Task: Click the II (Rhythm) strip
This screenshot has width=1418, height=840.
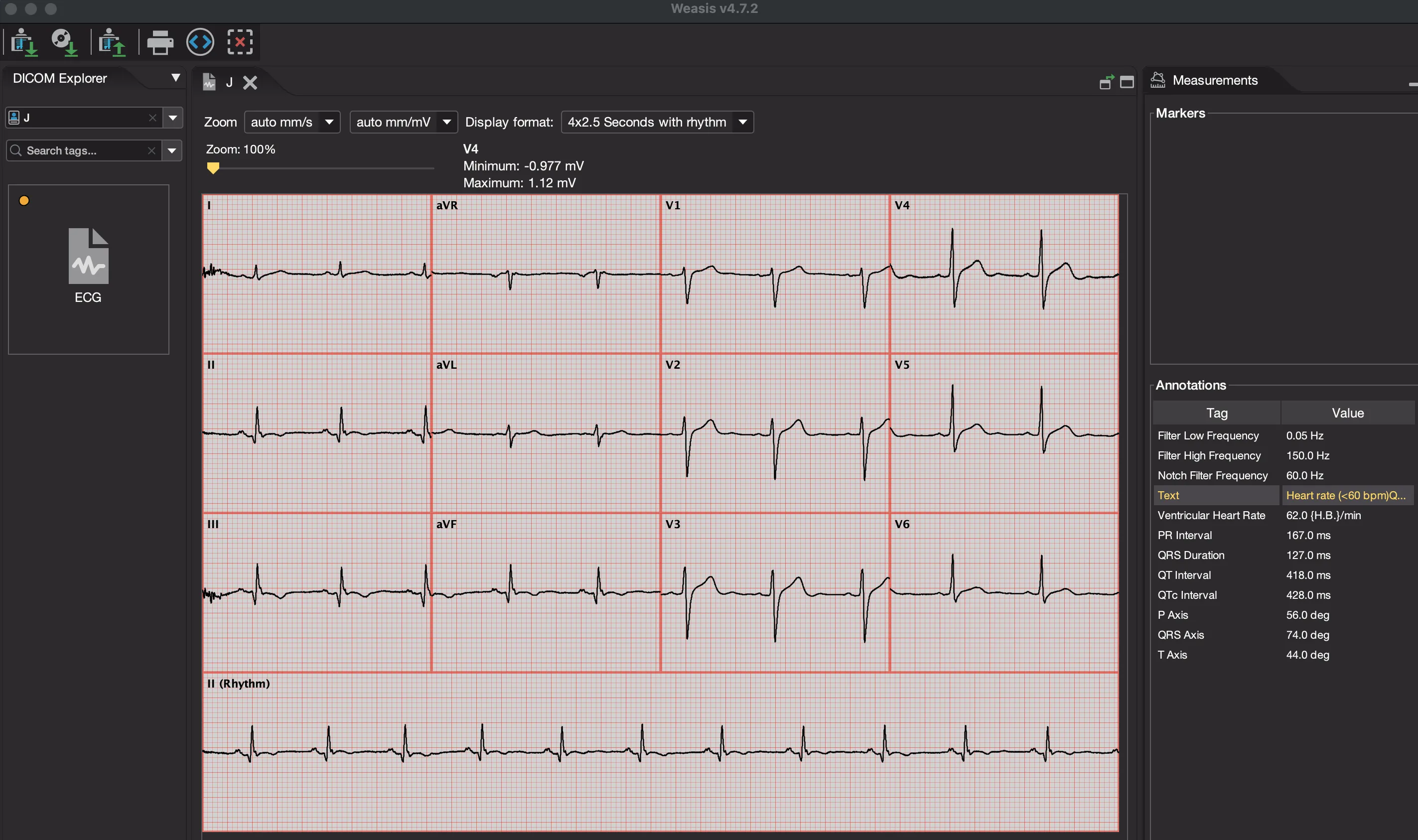Action: point(661,752)
